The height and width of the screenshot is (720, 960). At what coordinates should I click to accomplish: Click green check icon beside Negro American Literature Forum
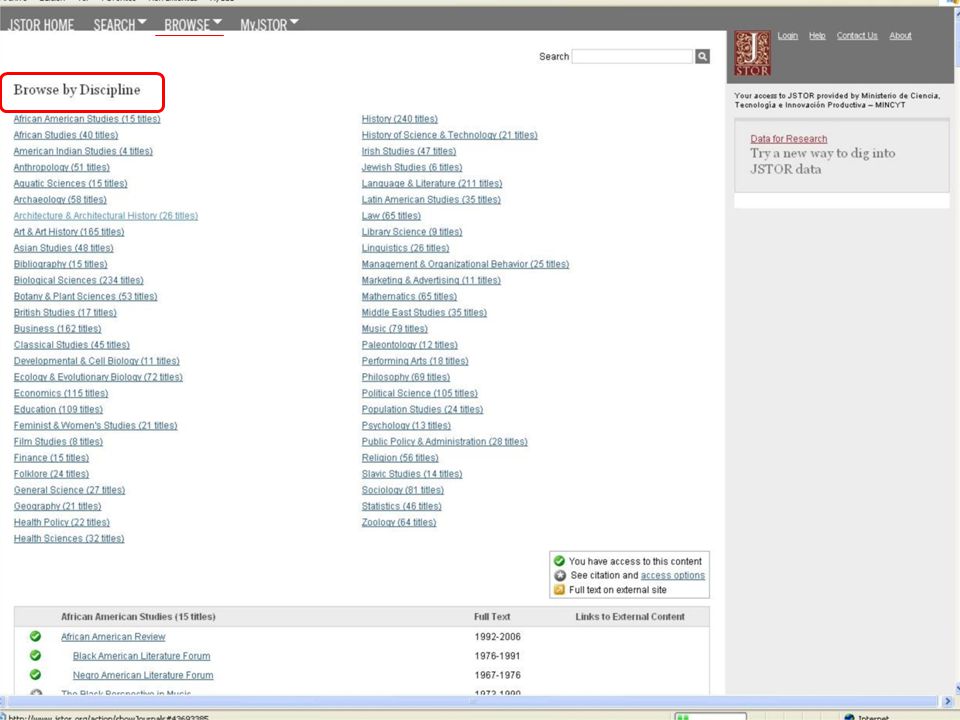click(36, 675)
